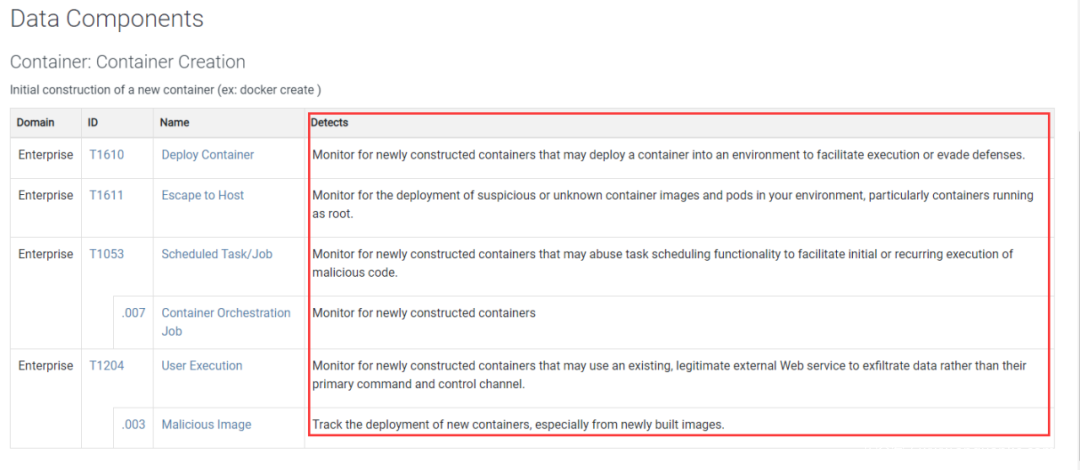Click the Domain column header
This screenshot has height=470, width=1080.
click(35, 123)
